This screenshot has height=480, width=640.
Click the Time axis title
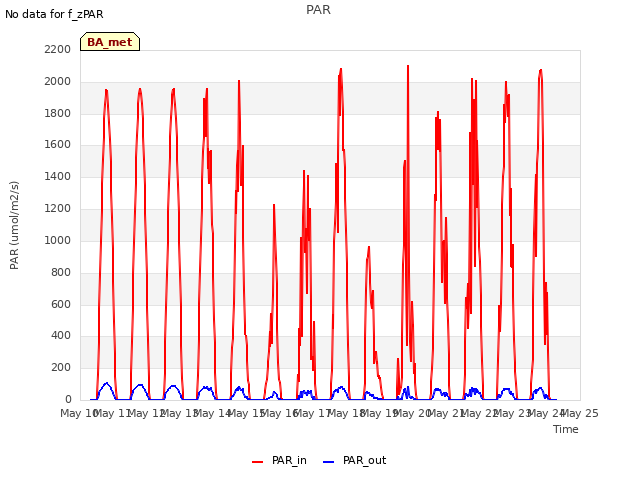(x=566, y=429)
